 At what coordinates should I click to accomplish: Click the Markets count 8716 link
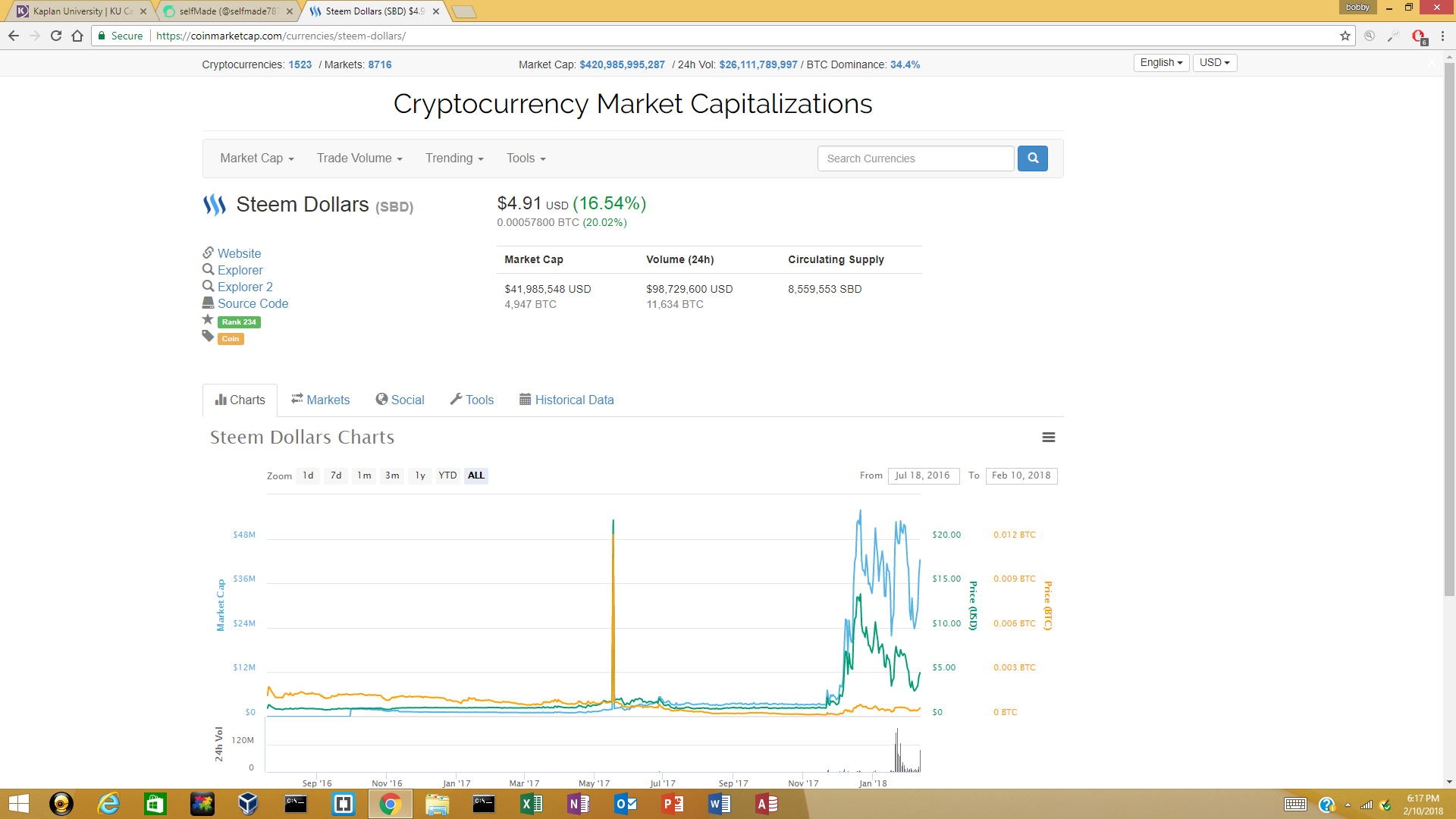click(x=380, y=64)
